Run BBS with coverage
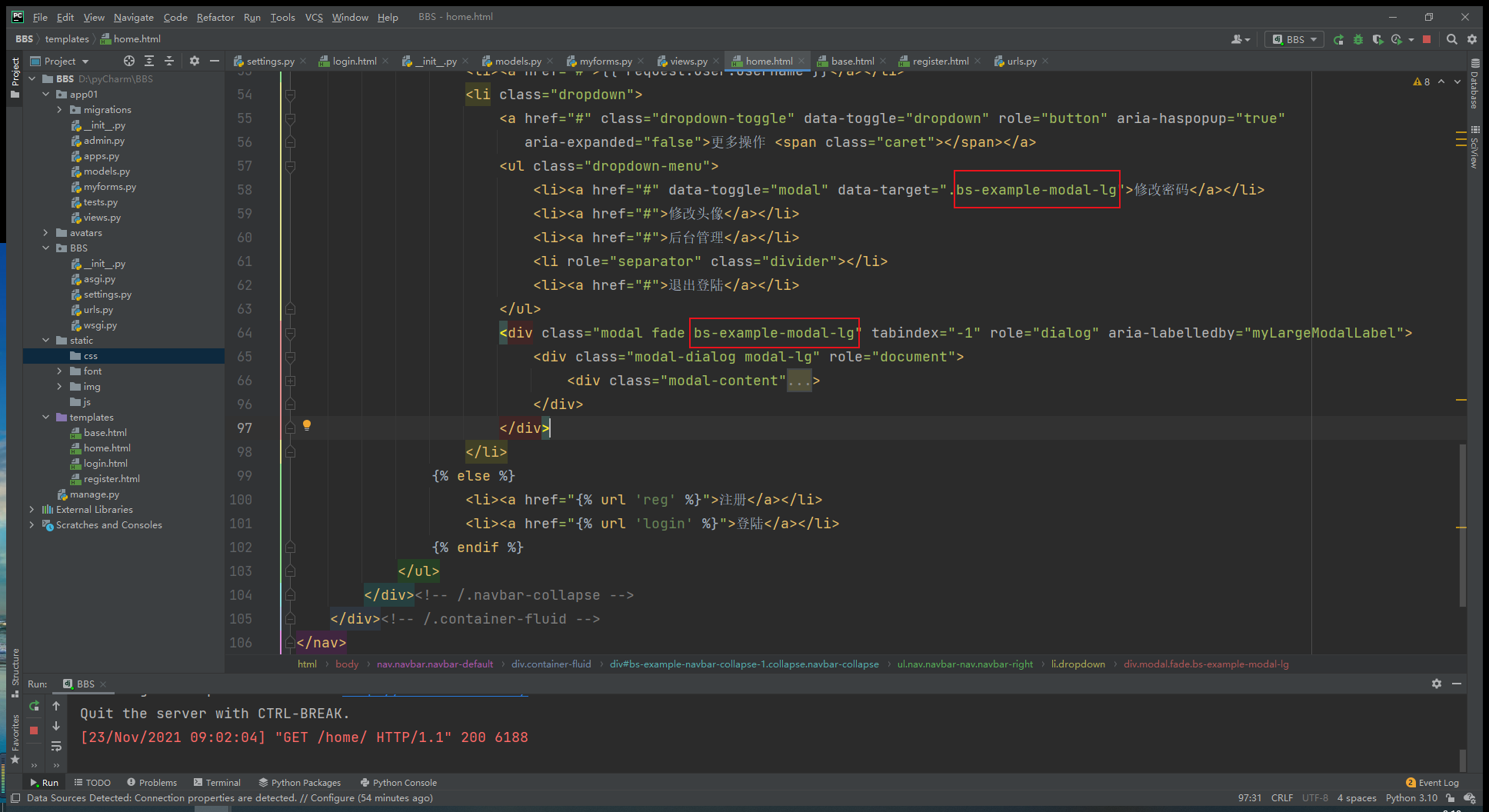The height and width of the screenshot is (812, 1489). [1377, 39]
